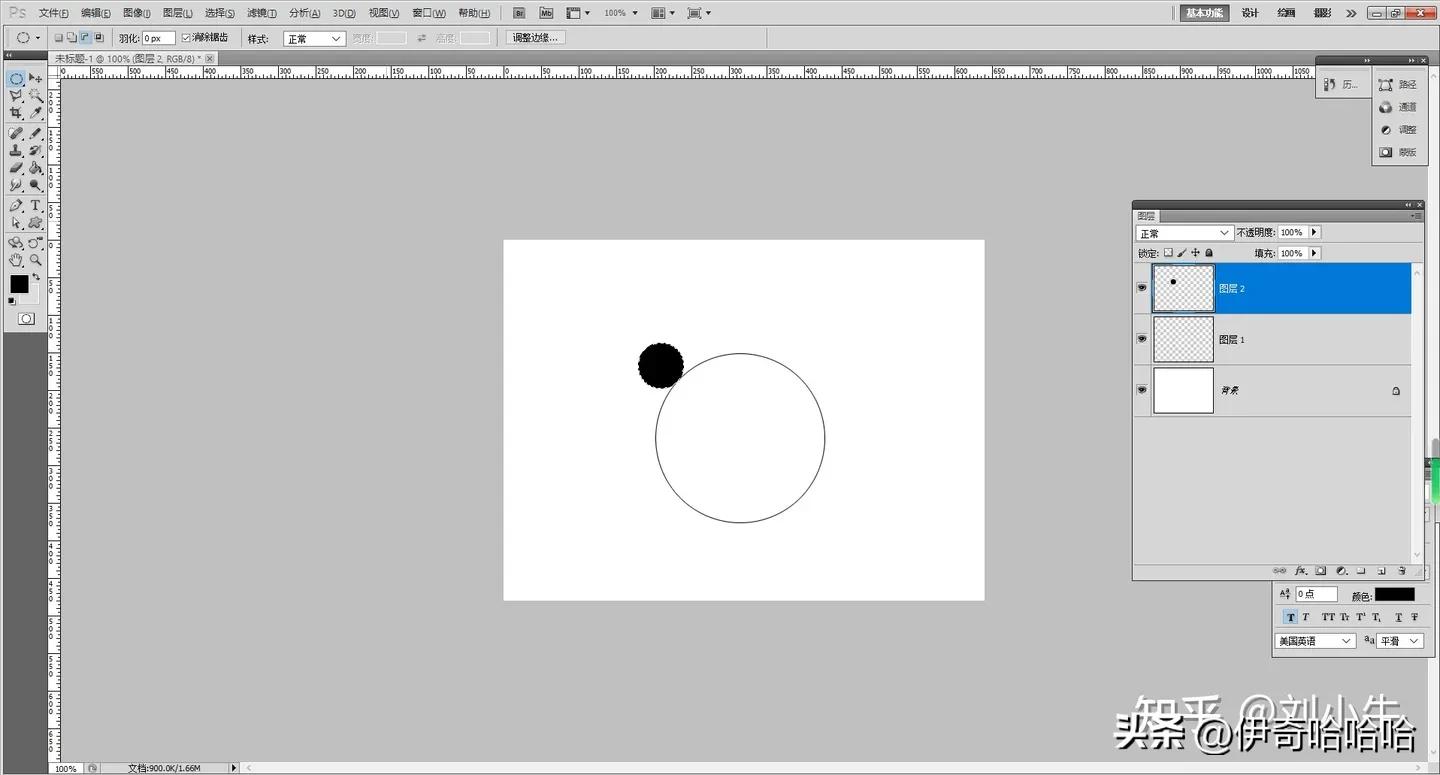1440x775 pixels.
Task: Expand the 不透明度 opacity slider arrow
Action: [1314, 233]
